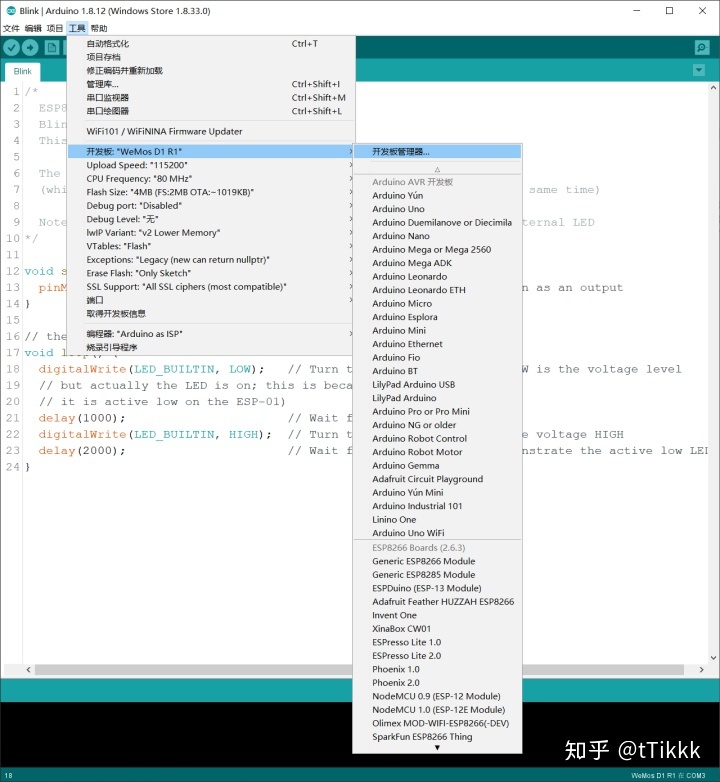
Task: Select NodeMCU 1.0 (ESP-12E Module) board
Action: point(437,710)
